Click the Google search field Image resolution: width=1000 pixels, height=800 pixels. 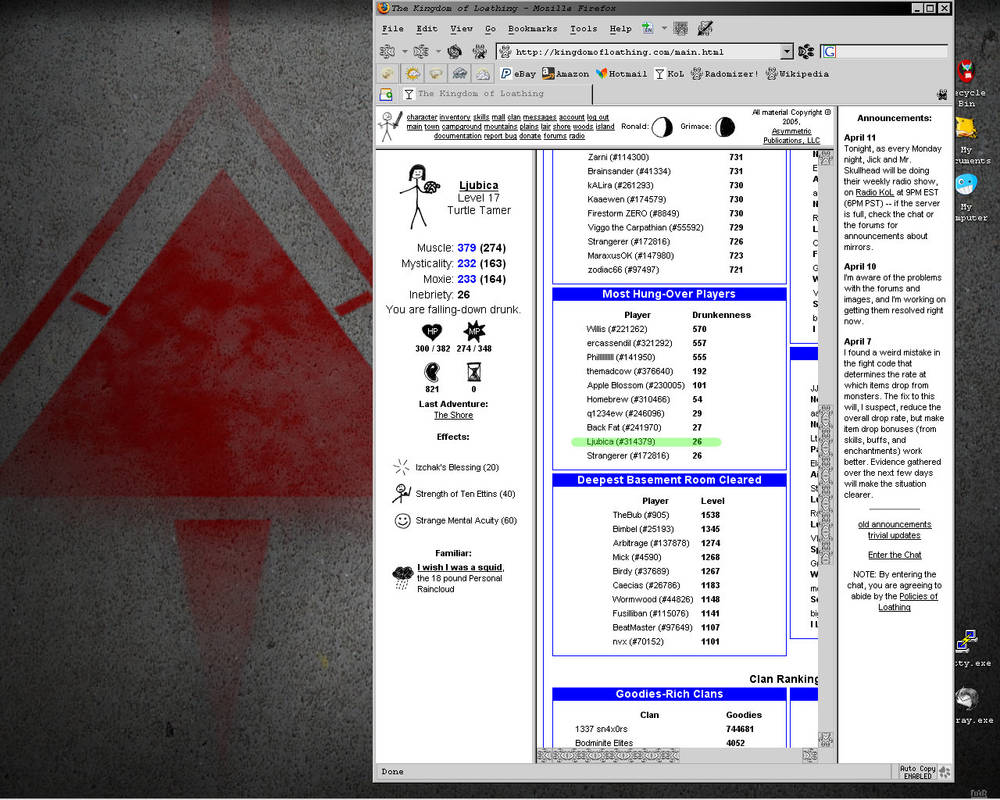tap(884, 52)
